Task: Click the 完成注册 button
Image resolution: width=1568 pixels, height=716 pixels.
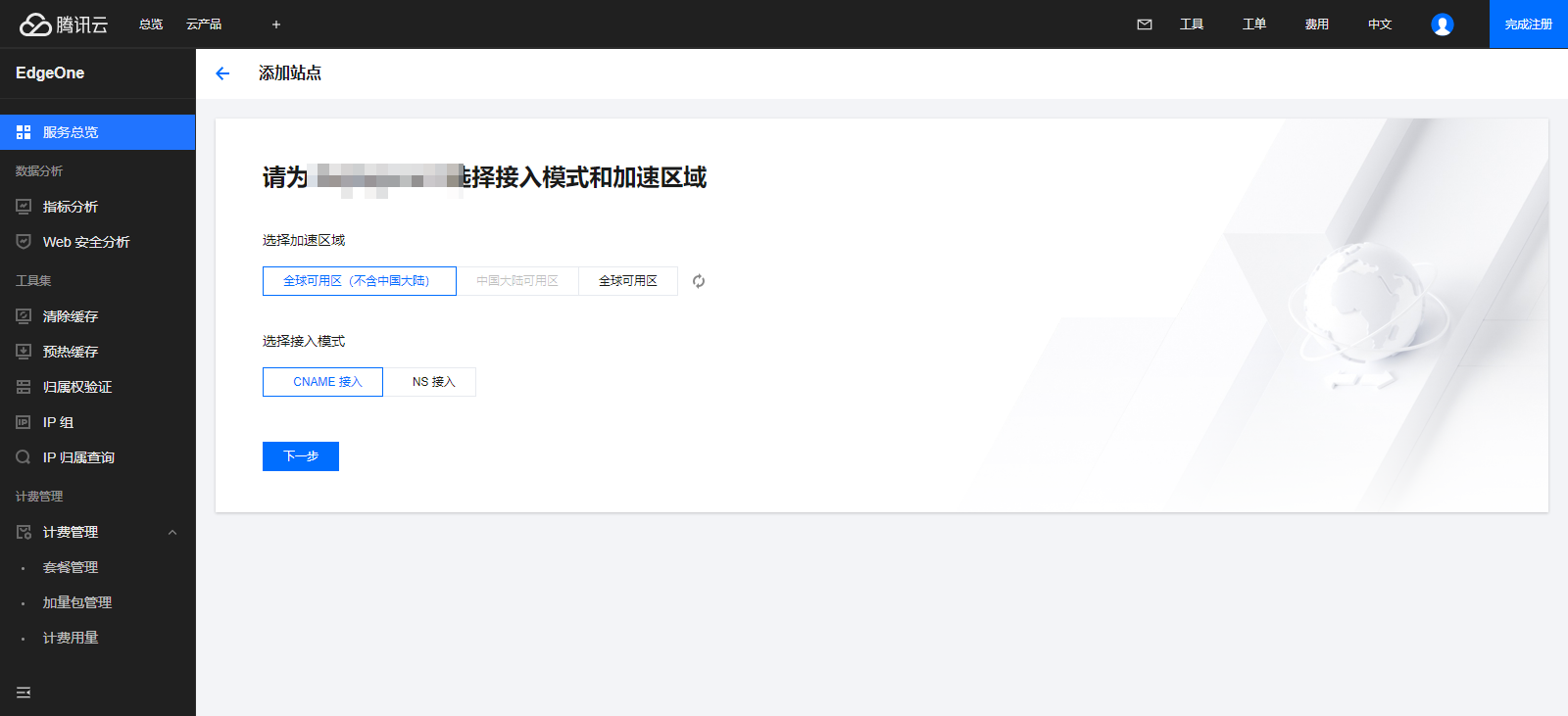Action: (x=1529, y=24)
